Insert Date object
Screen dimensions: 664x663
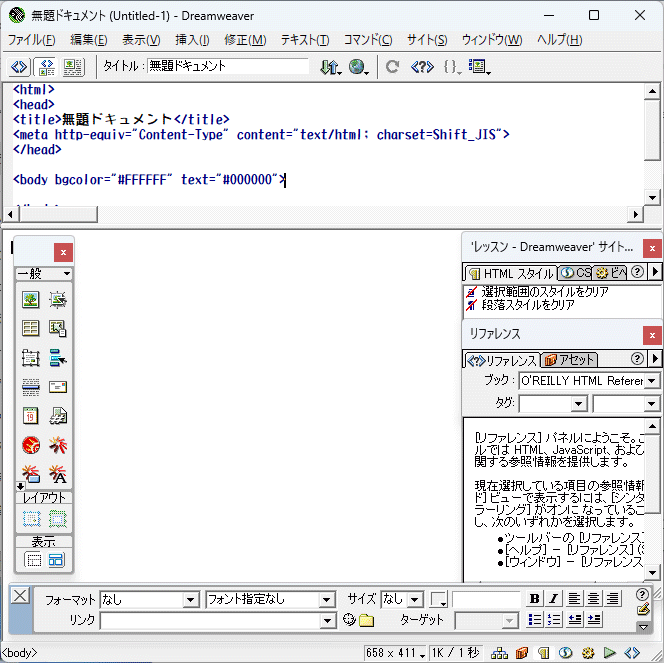click(30, 416)
